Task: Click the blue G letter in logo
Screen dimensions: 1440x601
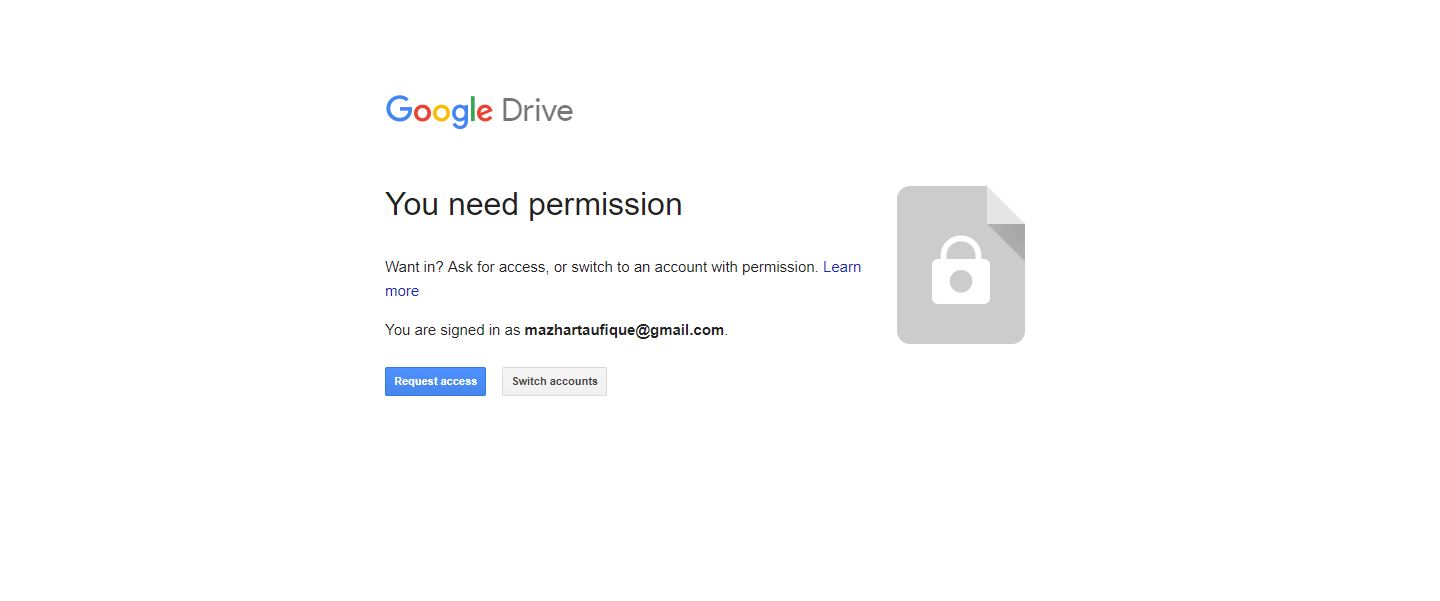Action: point(399,109)
